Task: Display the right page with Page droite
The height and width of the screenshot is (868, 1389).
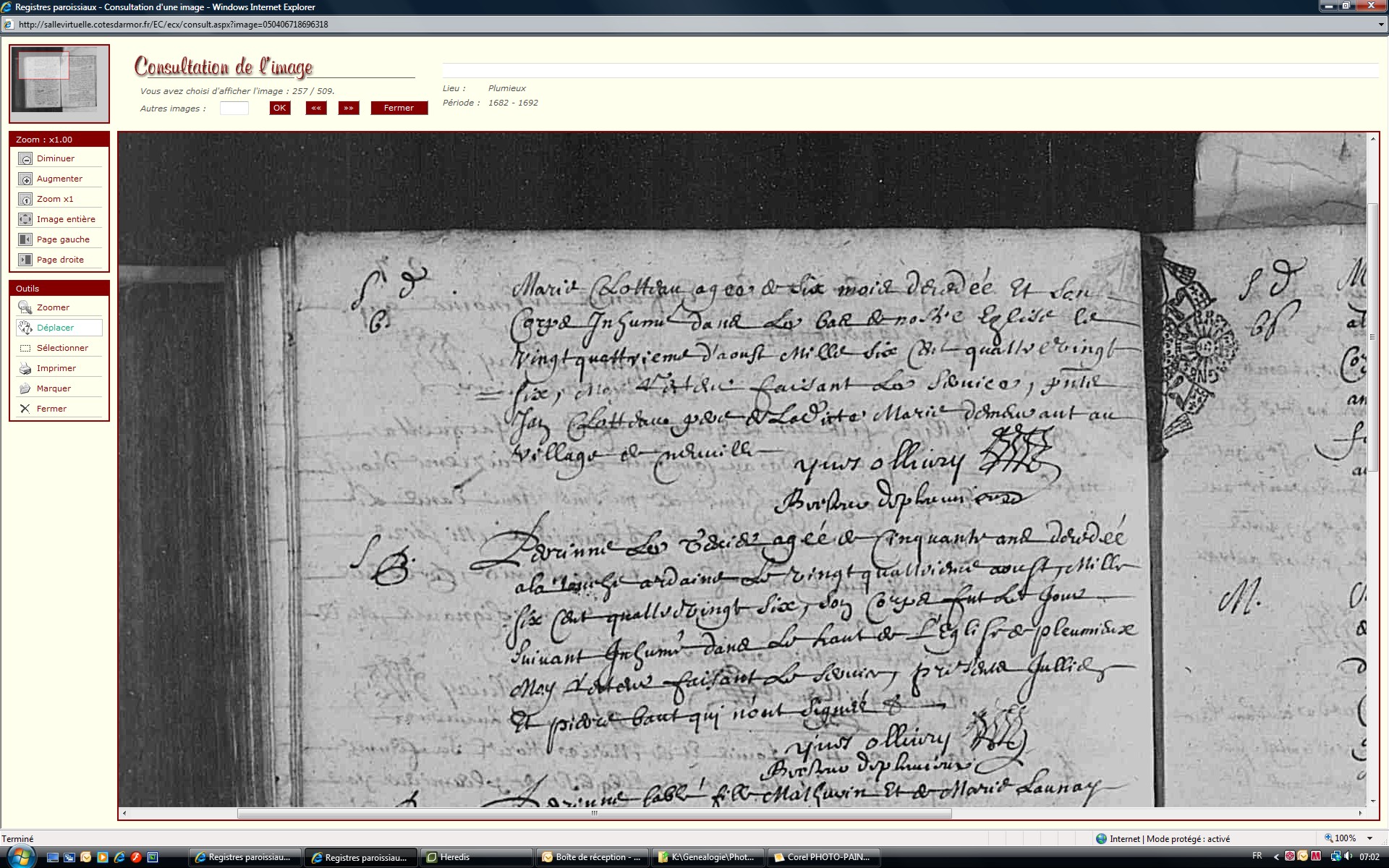Action: click(x=25, y=260)
